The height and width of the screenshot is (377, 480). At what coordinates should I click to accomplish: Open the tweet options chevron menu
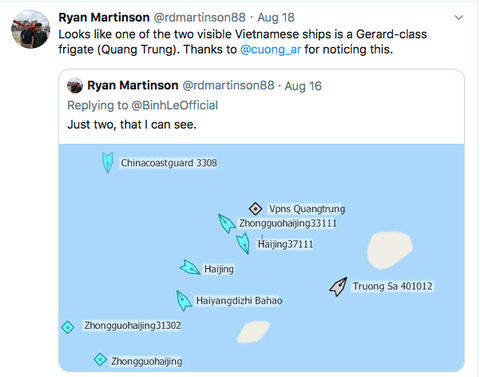click(459, 17)
